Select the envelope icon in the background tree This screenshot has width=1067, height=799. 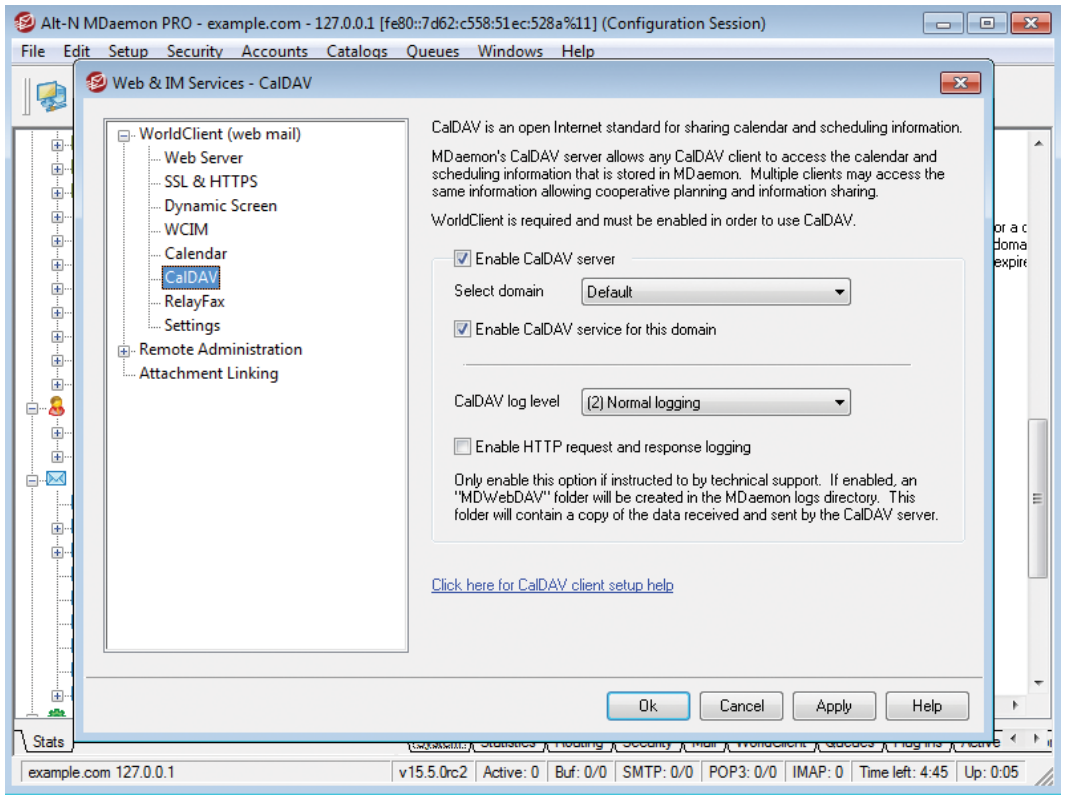(56, 478)
